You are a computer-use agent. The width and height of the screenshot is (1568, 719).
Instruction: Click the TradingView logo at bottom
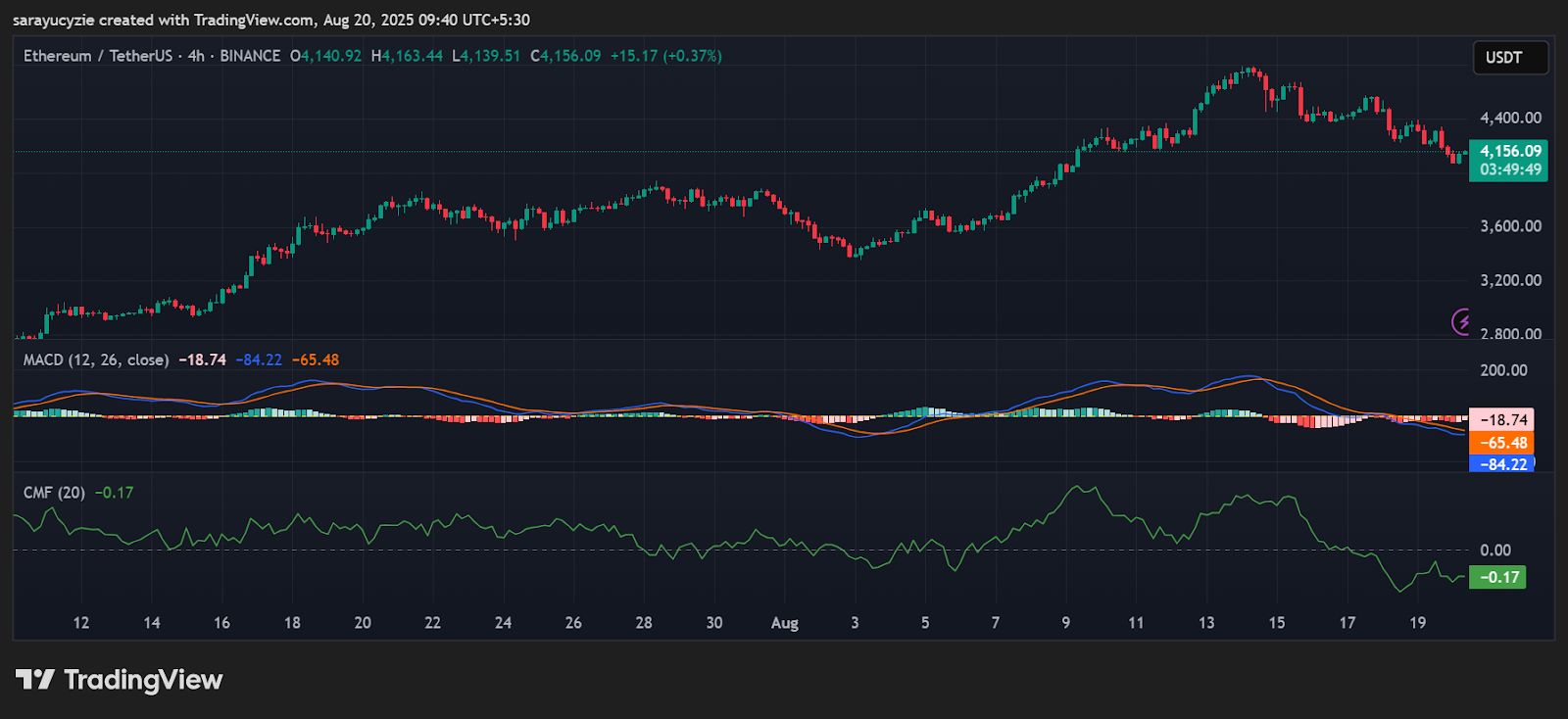tap(120, 680)
